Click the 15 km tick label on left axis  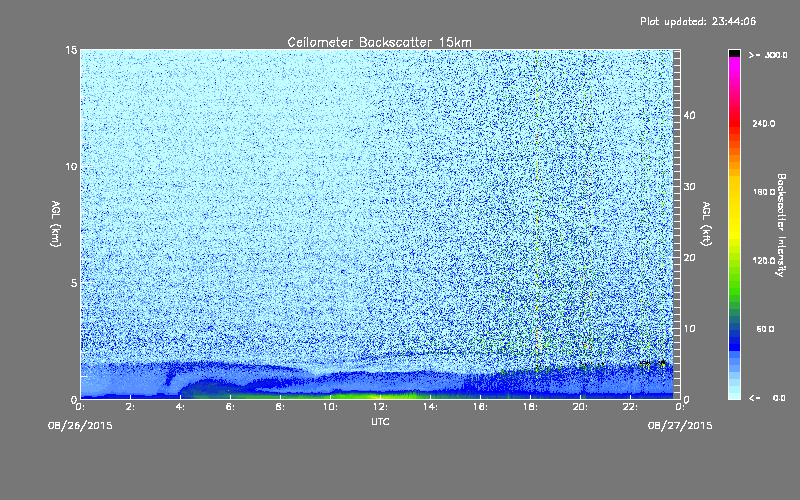click(71, 50)
